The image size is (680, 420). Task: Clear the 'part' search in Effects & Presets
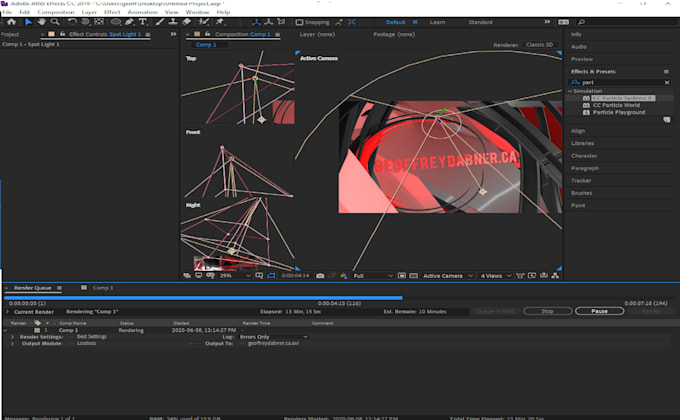(667, 82)
